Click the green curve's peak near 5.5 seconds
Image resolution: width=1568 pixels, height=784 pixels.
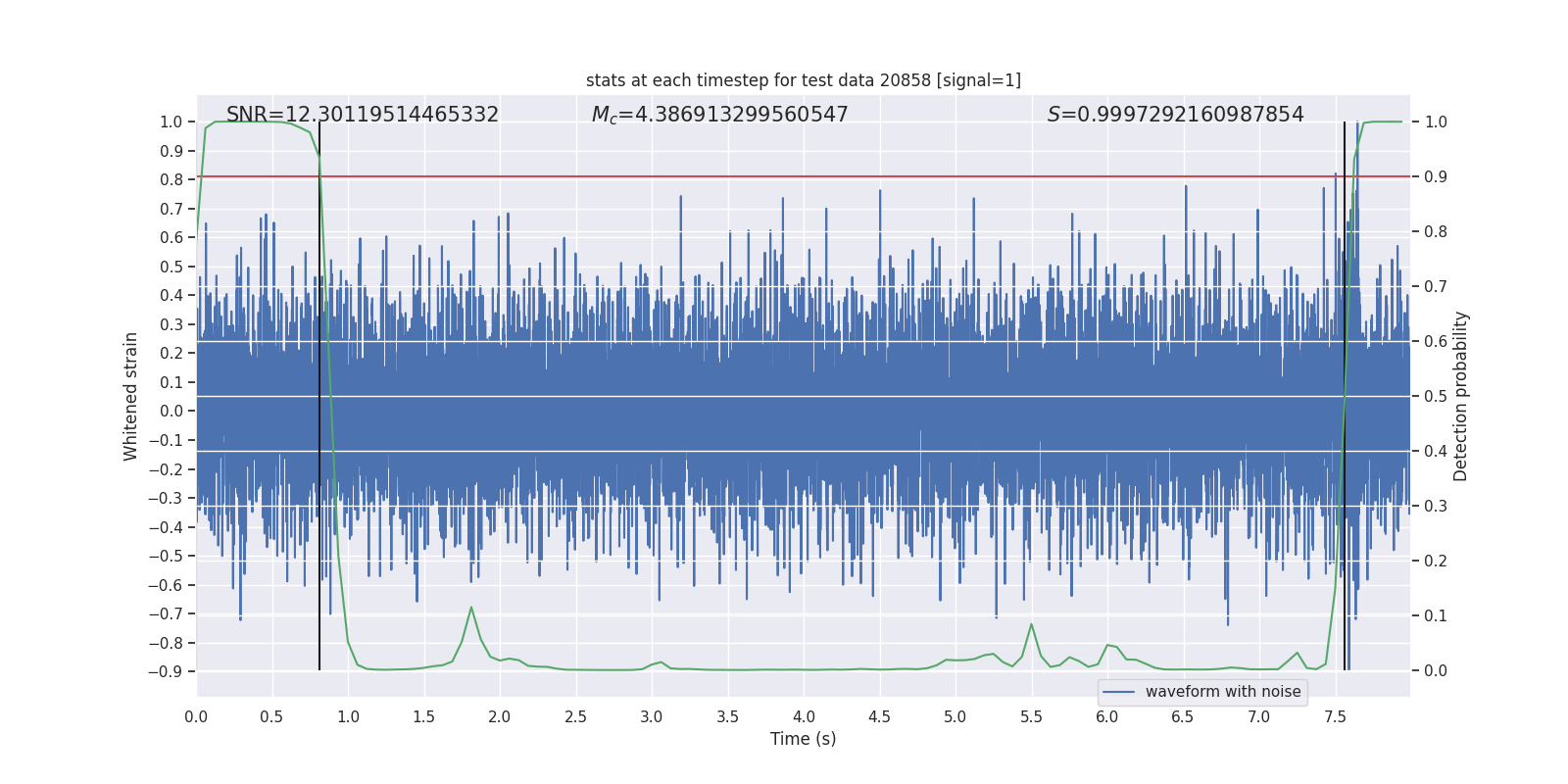tap(1031, 624)
